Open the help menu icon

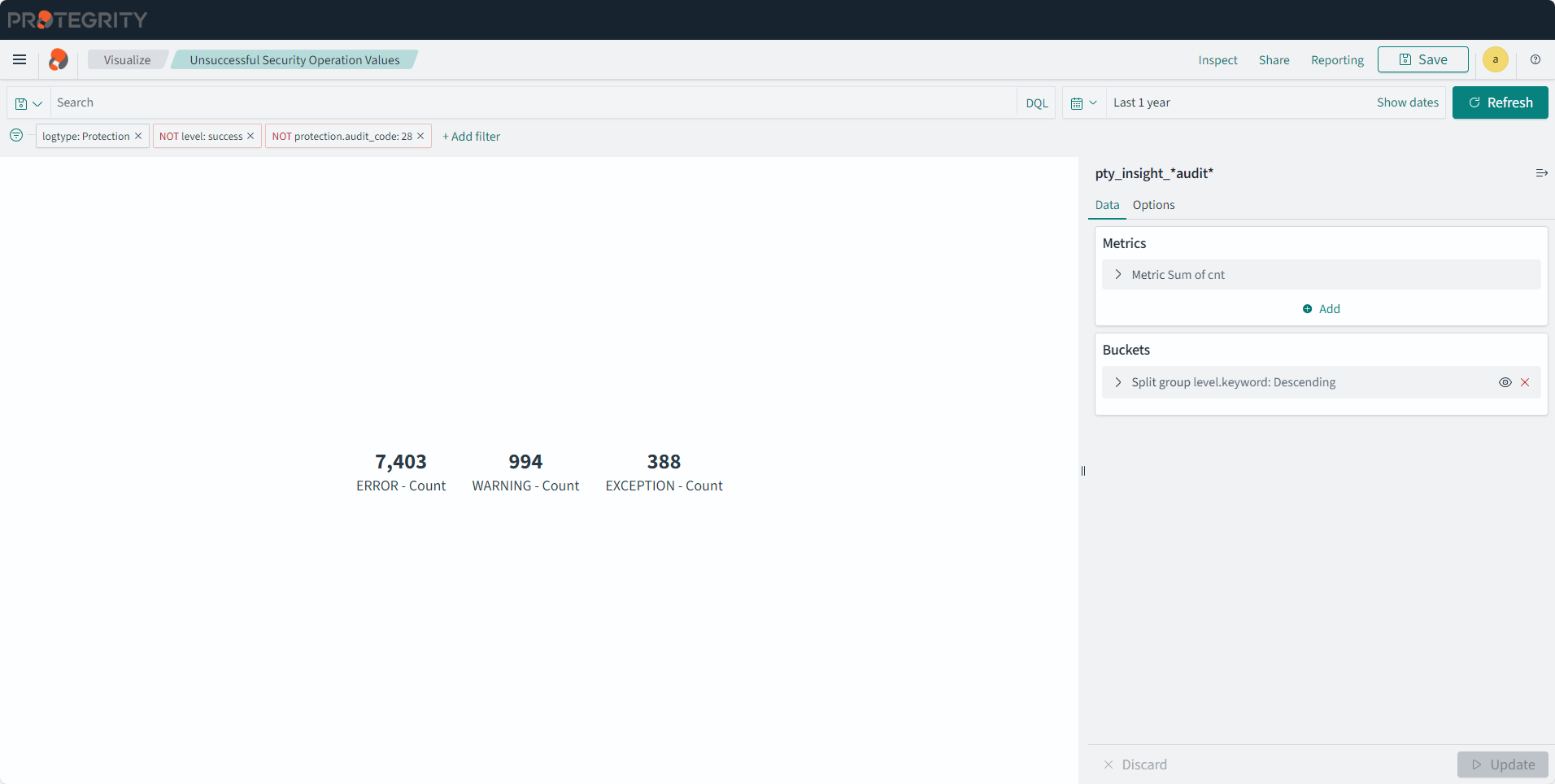(x=1535, y=59)
